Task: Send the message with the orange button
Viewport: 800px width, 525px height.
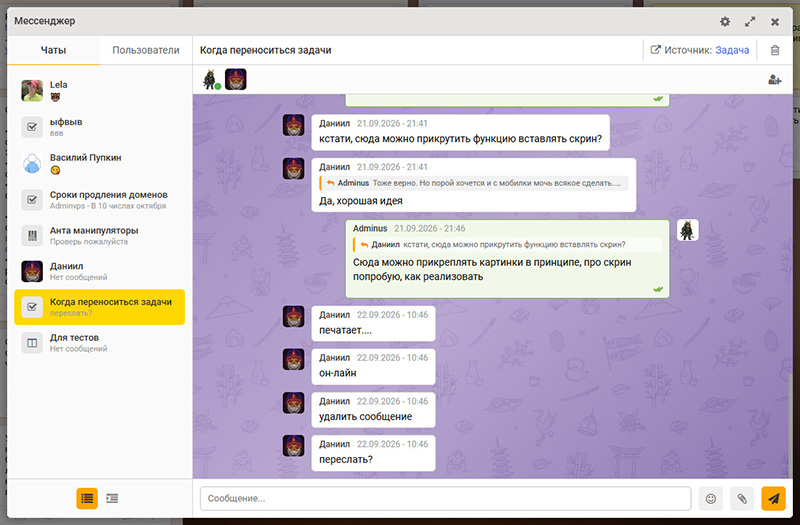Action: tap(773, 498)
